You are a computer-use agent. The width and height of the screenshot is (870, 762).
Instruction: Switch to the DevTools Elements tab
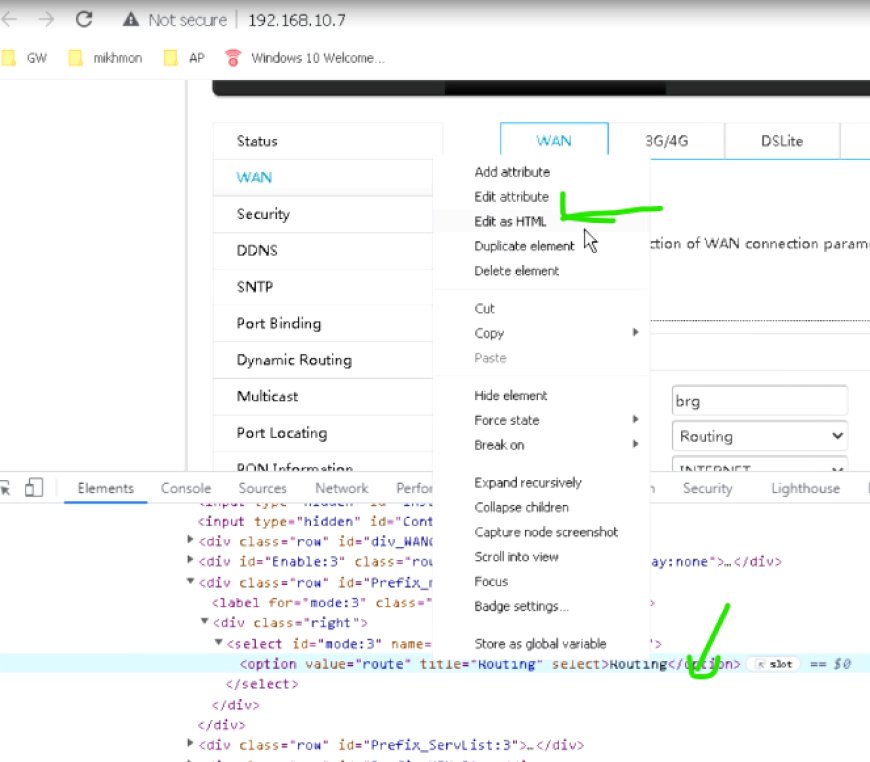pos(105,488)
